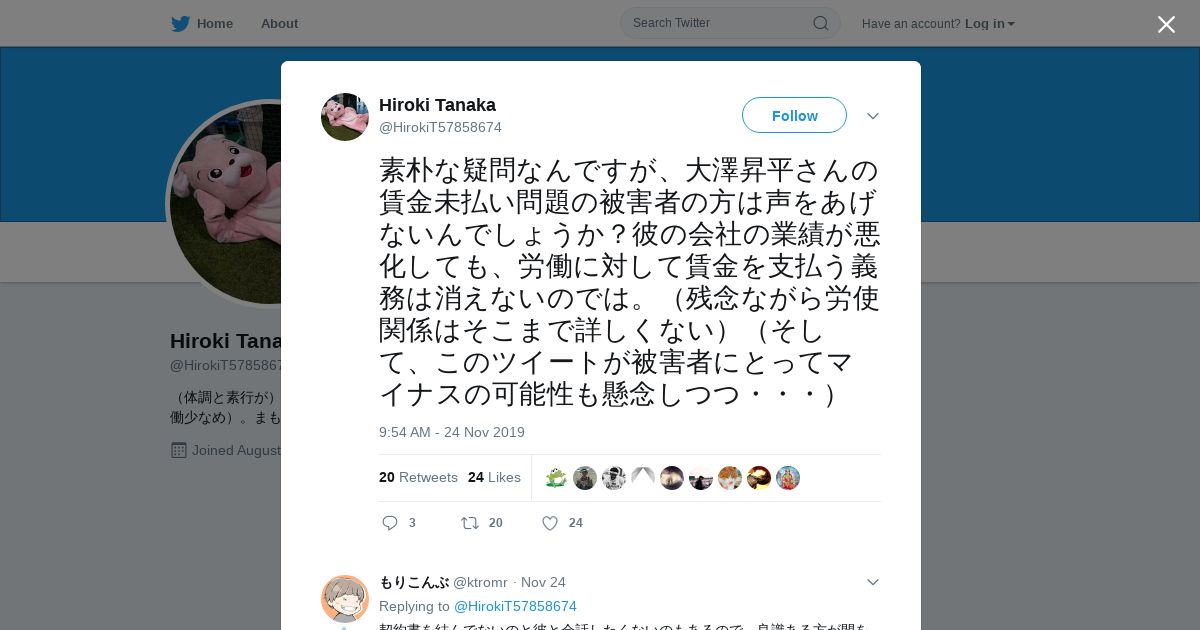Image resolution: width=1200 pixels, height=630 pixels.
Task: Expand options chevron on もりこんぶ reply
Action: 873,582
